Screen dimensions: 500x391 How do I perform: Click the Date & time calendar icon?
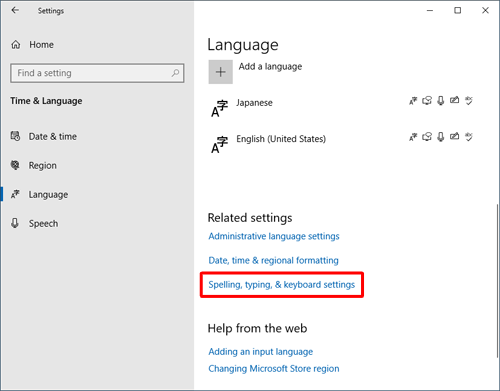pos(15,136)
